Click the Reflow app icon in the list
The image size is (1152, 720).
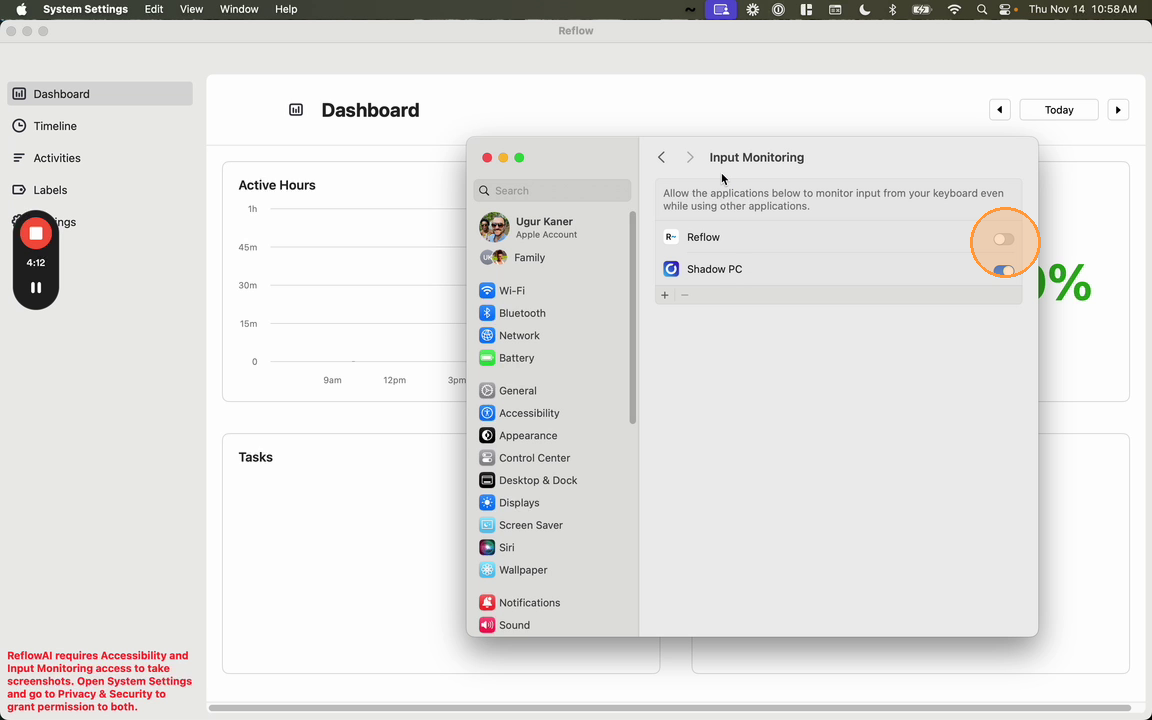671,237
